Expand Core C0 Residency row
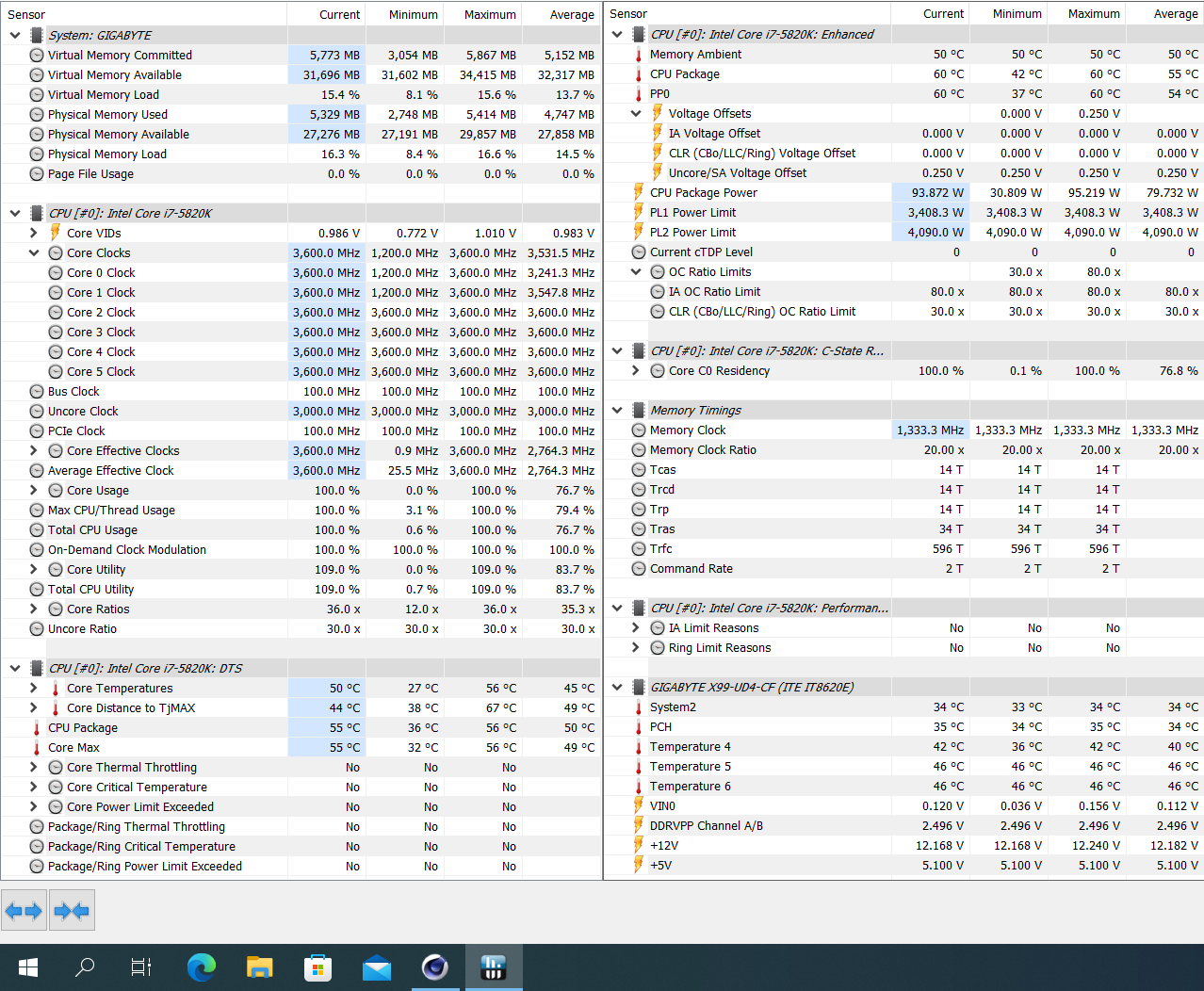 pos(636,370)
